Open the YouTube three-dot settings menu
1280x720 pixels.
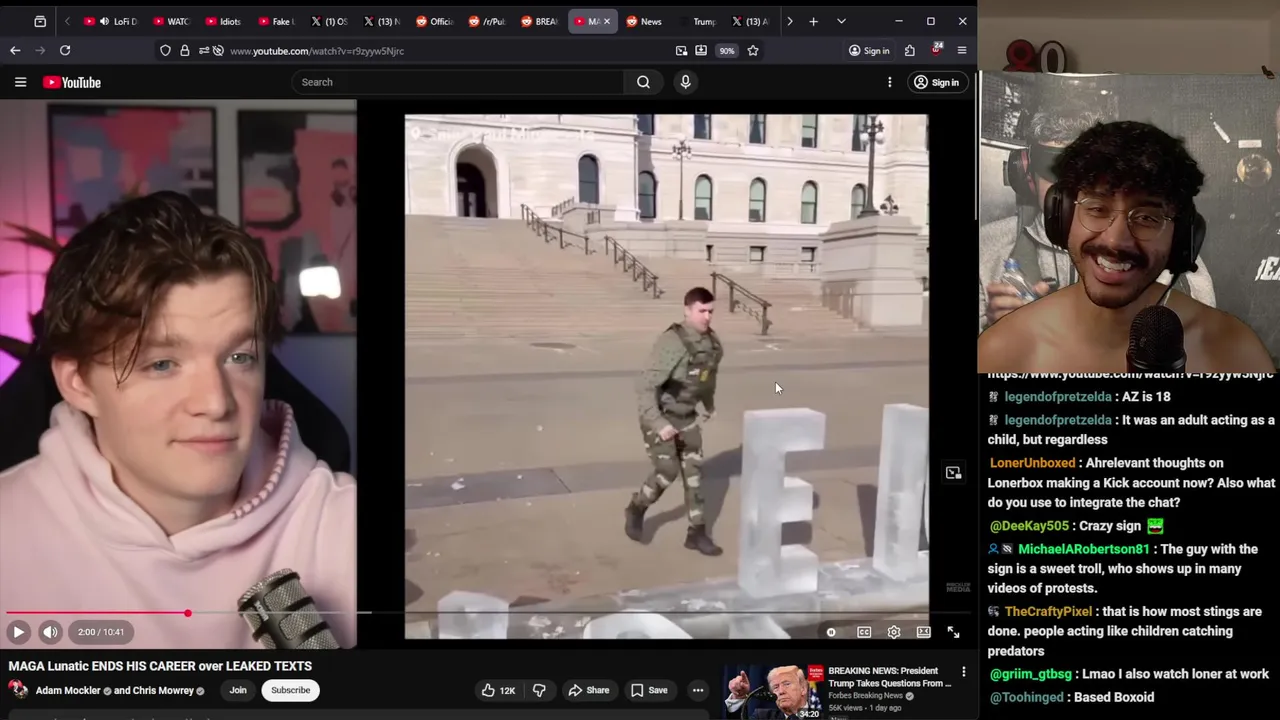(889, 82)
